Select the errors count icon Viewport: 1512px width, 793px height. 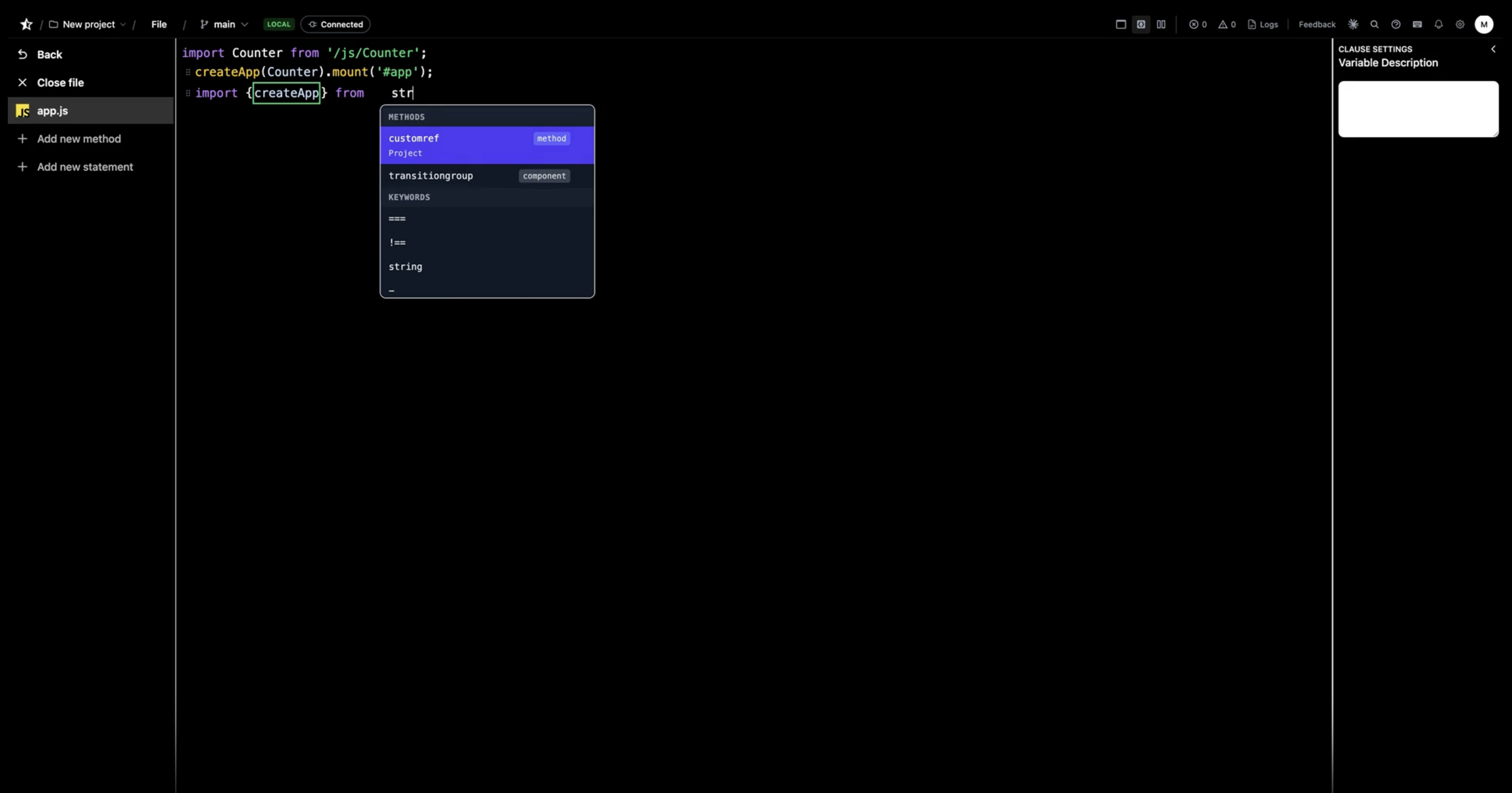pos(1198,24)
